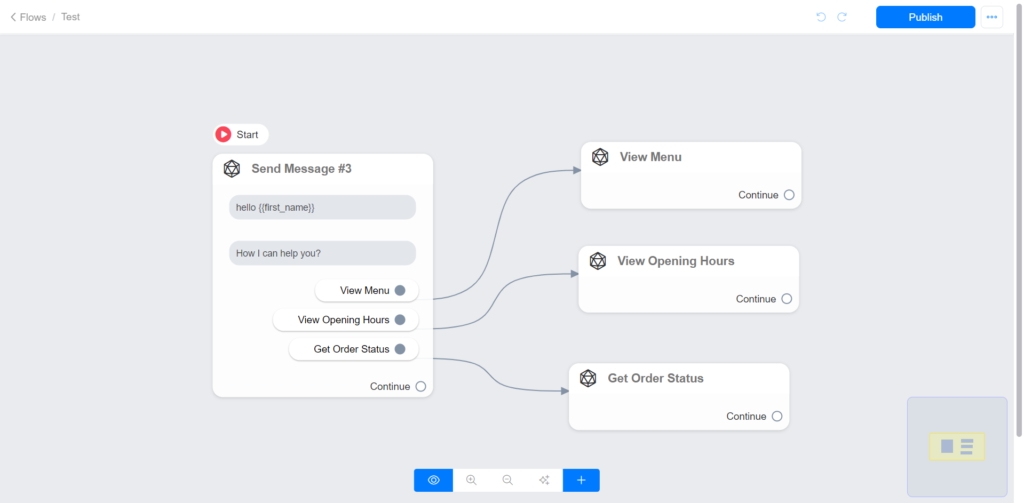Click the View Opening Hours node icon

598,261
